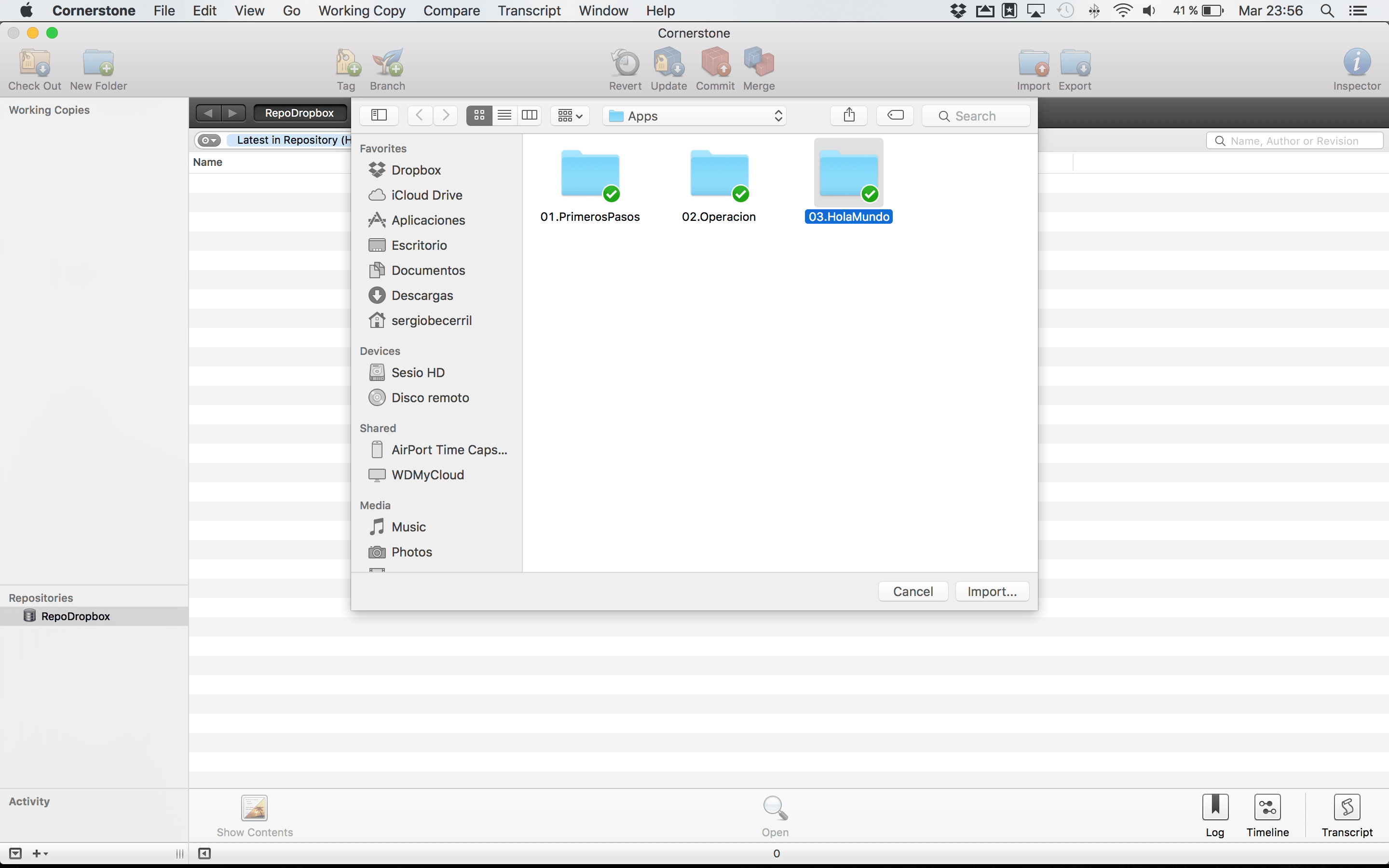Click the browser back arrow near RepoDropbox
This screenshot has height=868, width=1389.
(208, 113)
